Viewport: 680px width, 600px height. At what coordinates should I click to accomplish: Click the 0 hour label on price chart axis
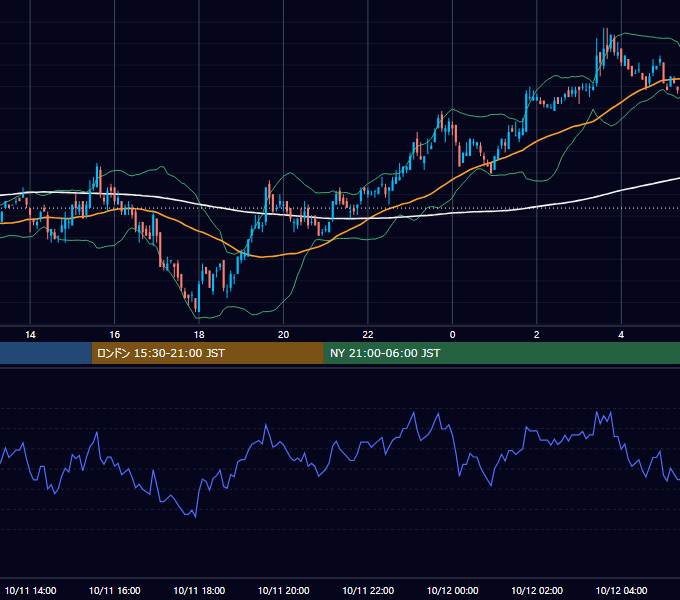[452, 335]
